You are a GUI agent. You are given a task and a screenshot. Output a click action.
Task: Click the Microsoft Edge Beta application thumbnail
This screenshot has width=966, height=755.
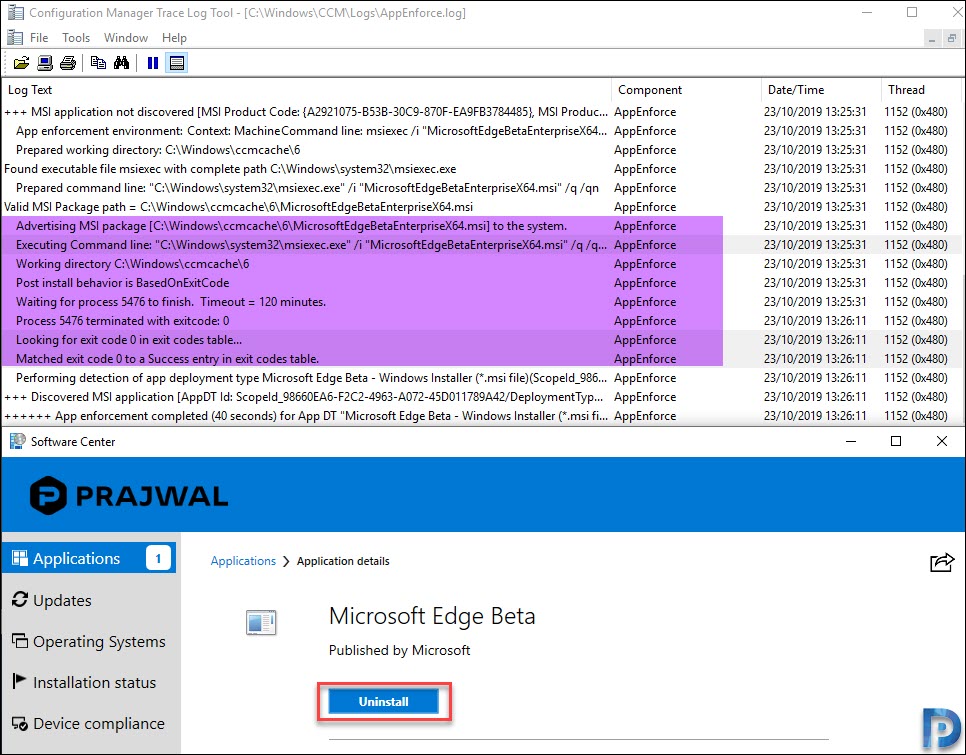click(x=261, y=622)
